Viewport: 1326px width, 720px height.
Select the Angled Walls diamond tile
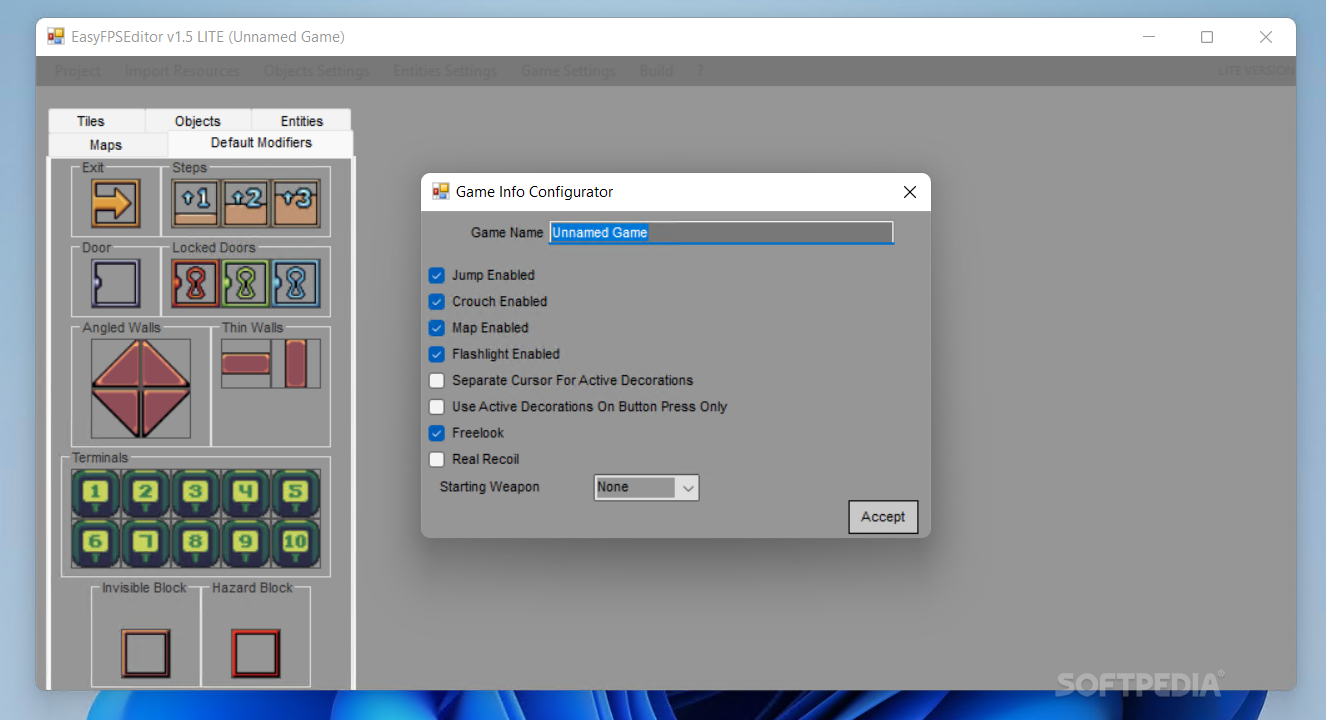141,389
